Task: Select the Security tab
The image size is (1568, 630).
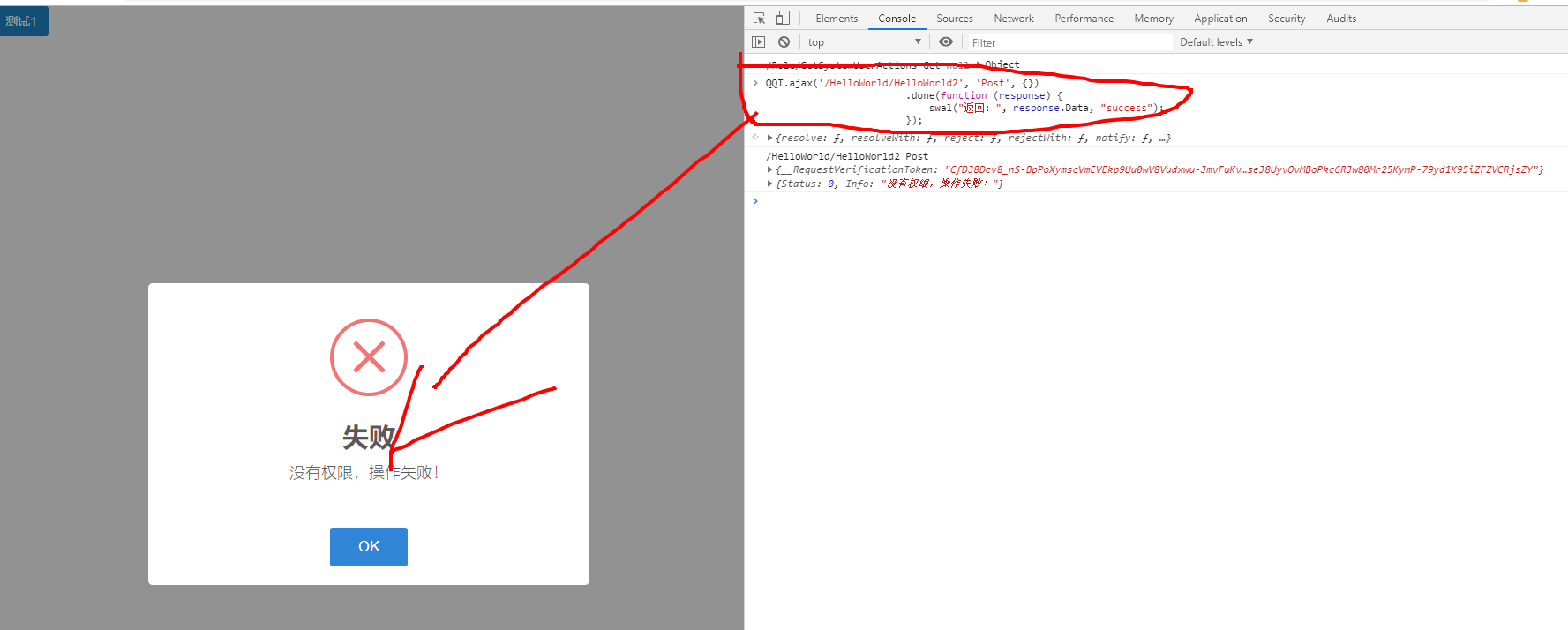Action: [1287, 18]
